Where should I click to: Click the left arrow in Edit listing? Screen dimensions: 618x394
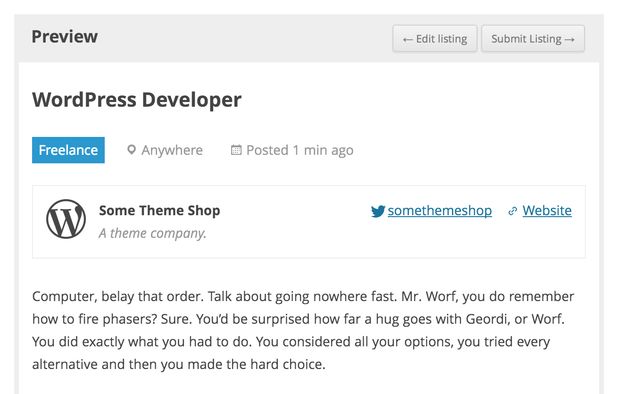point(408,39)
